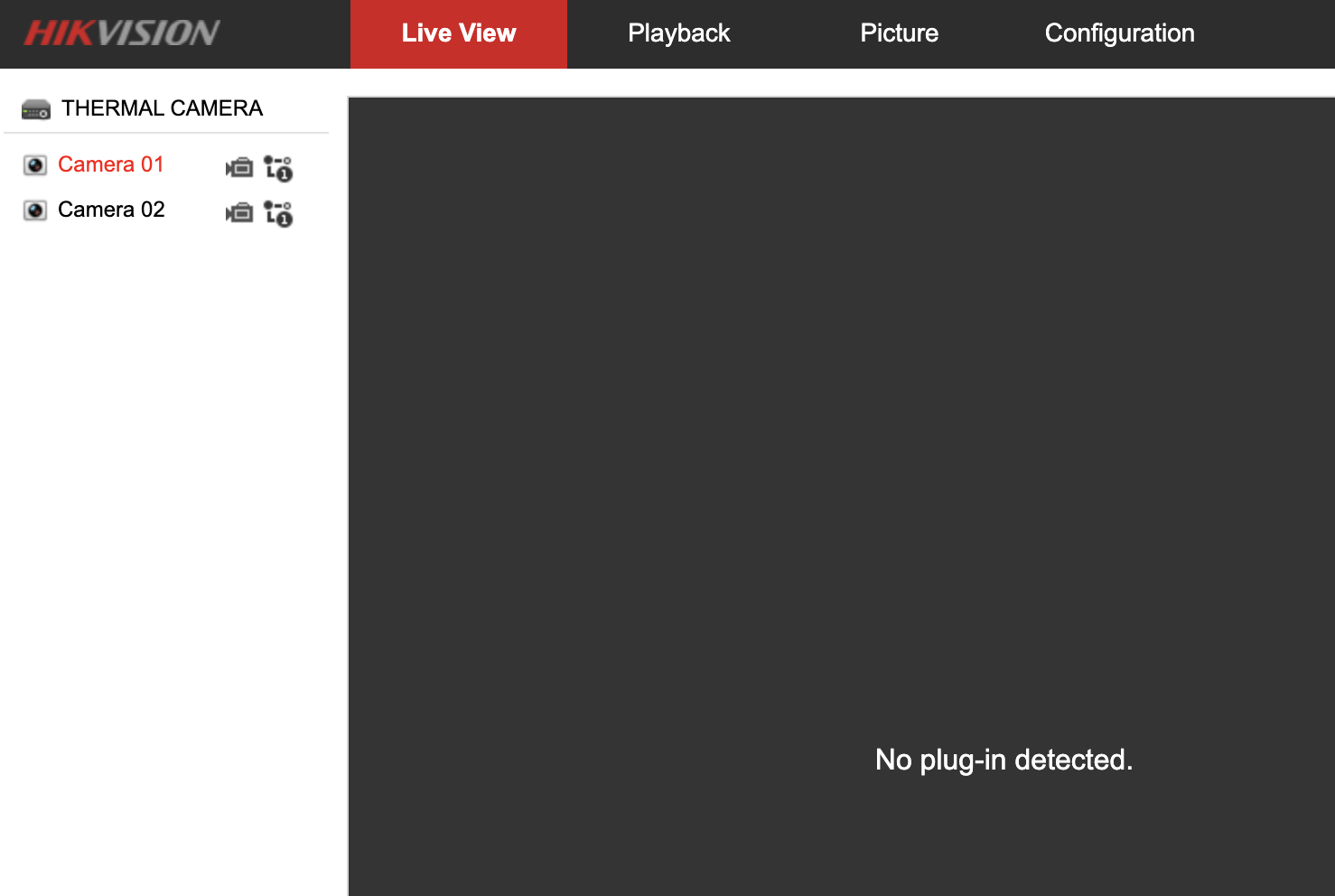Click the video stream icon for Camera 02
This screenshot has width=1335, height=896.
pos(238,213)
